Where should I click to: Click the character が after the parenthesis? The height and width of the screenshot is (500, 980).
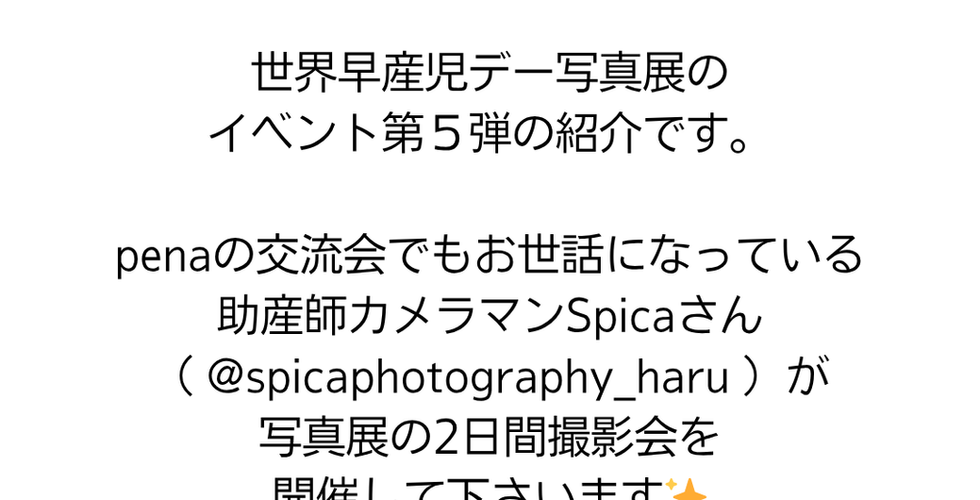coord(808,377)
